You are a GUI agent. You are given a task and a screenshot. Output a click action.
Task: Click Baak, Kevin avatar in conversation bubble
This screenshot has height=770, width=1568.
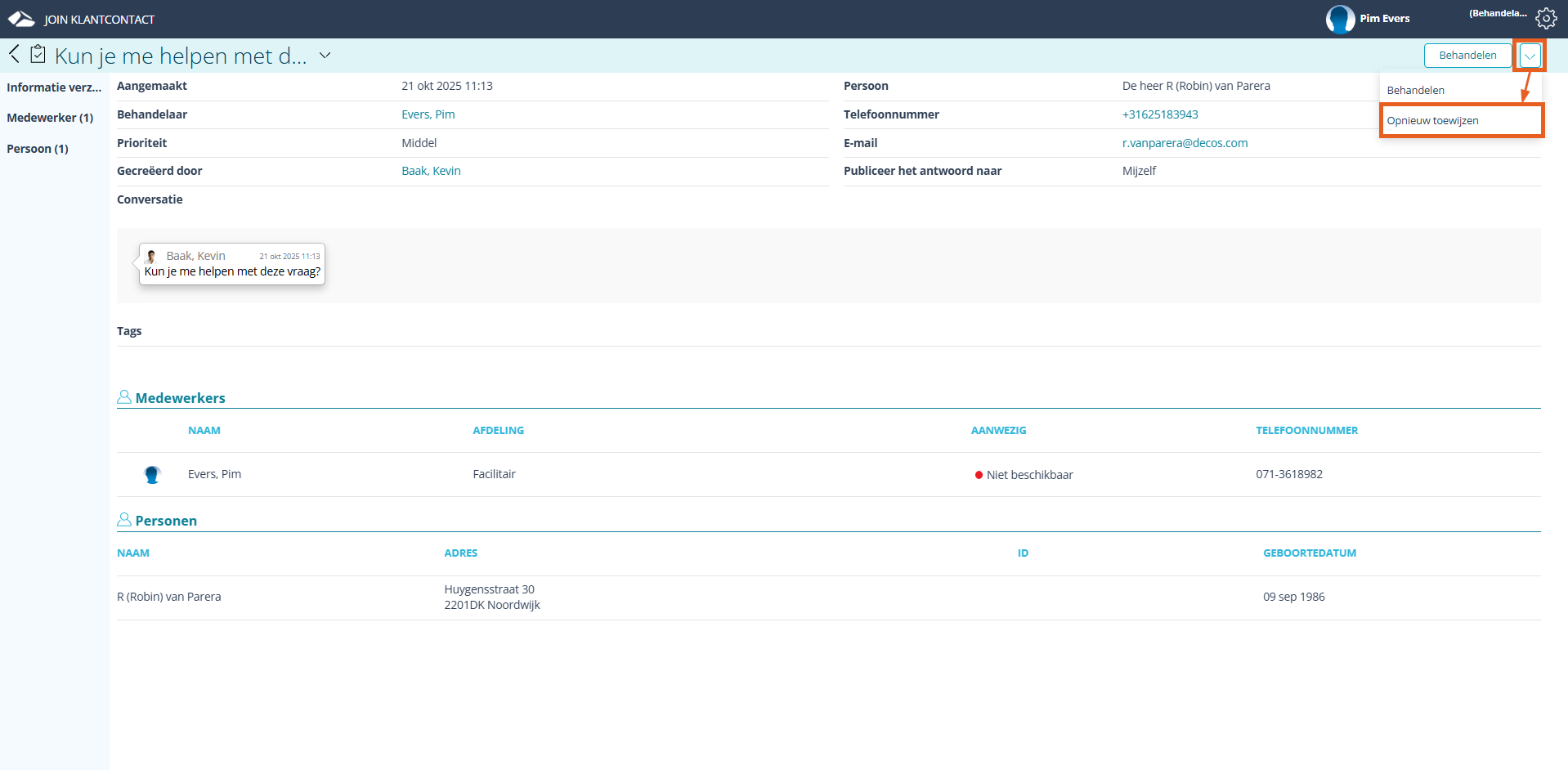tap(151, 257)
